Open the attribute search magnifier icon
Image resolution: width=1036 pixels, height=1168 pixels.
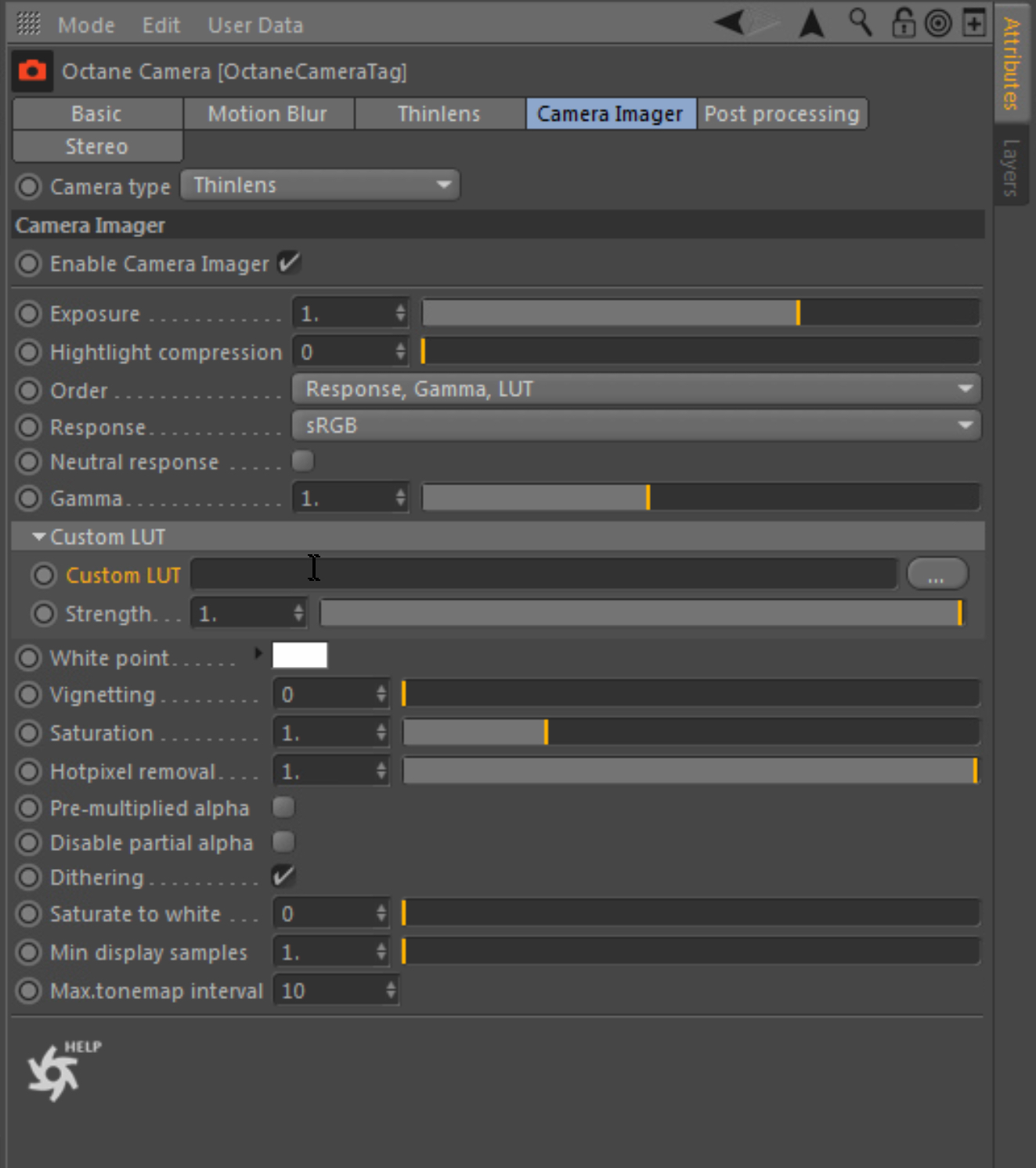pyautogui.click(x=860, y=22)
